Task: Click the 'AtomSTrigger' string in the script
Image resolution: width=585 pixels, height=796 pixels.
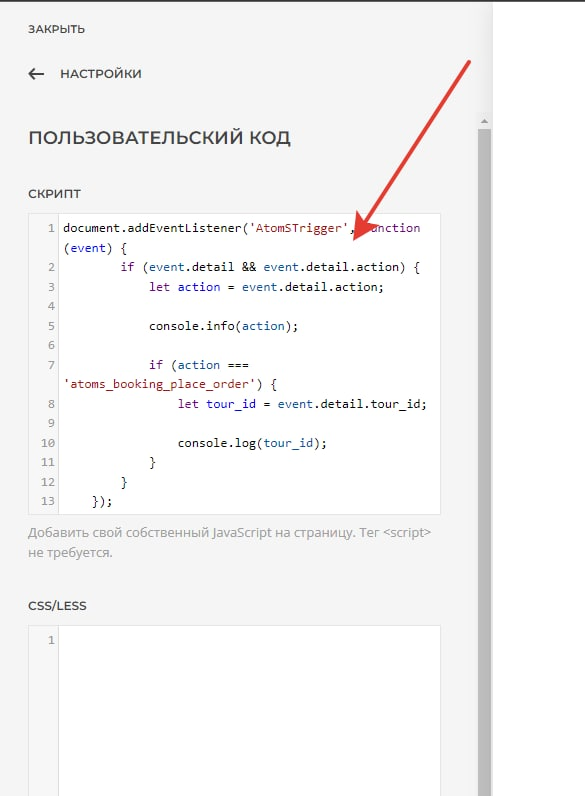Action: click(298, 228)
